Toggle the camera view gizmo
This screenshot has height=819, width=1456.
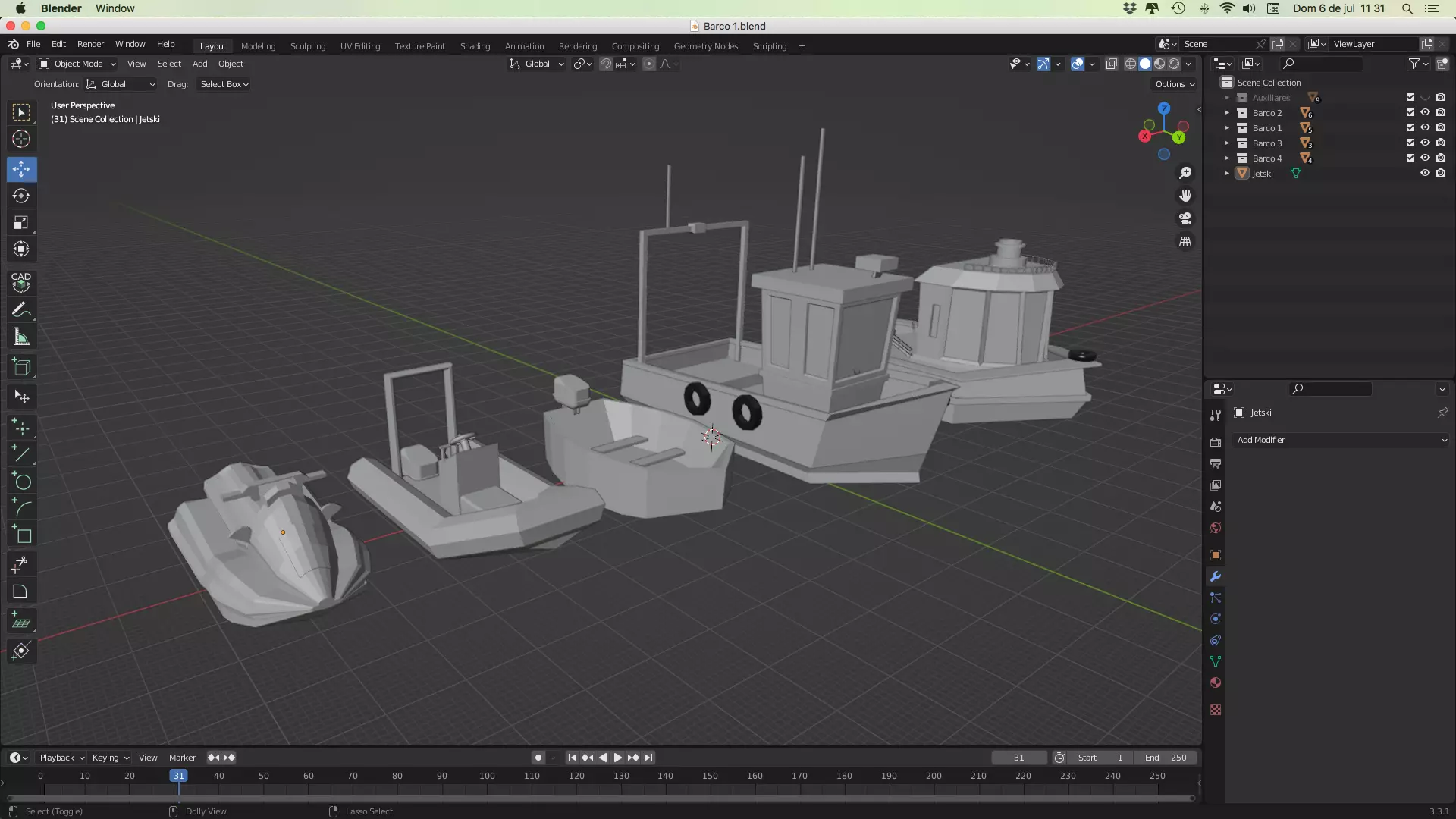[1185, 218]
